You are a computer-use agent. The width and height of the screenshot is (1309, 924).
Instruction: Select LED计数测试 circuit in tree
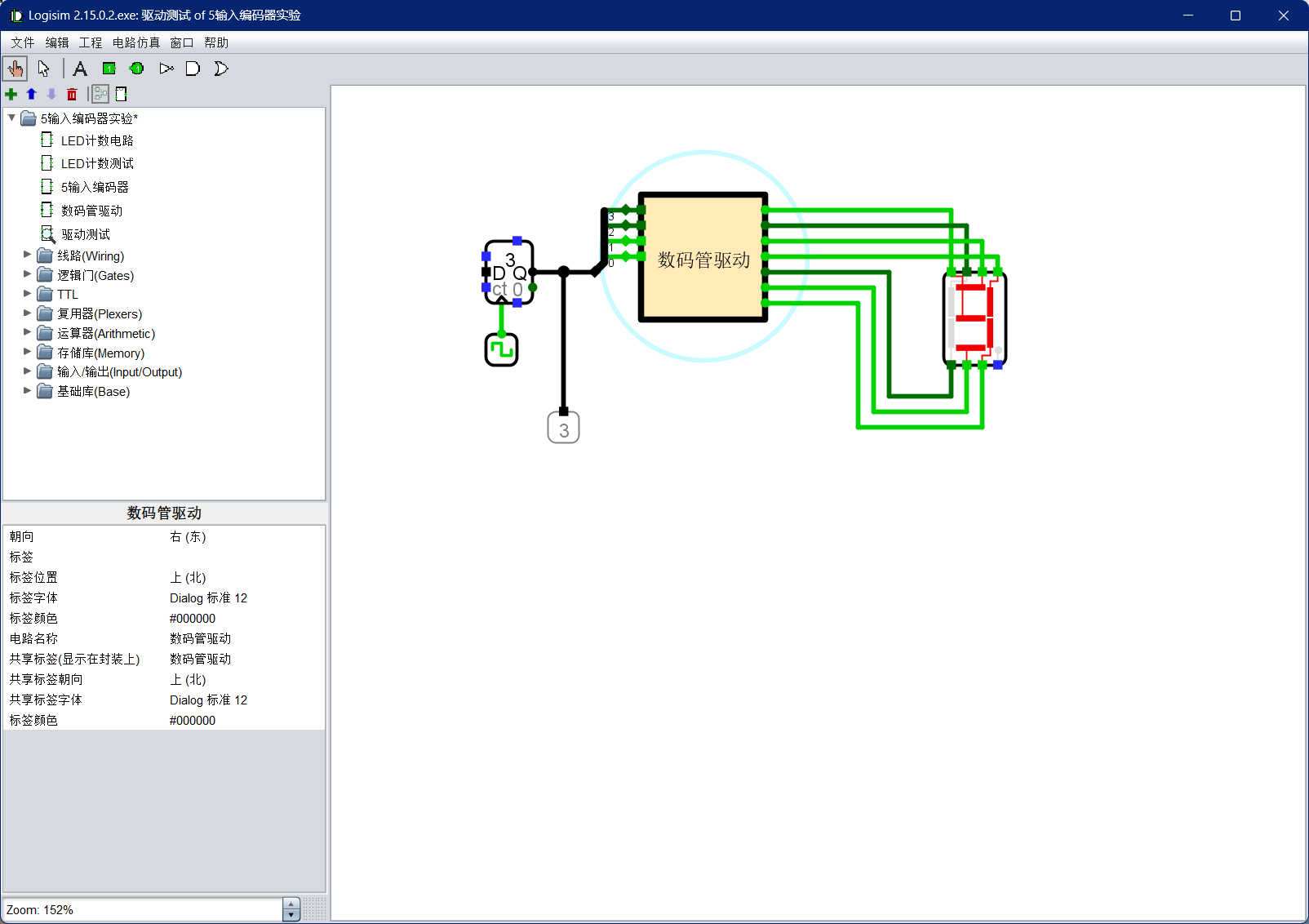(97, 163)
